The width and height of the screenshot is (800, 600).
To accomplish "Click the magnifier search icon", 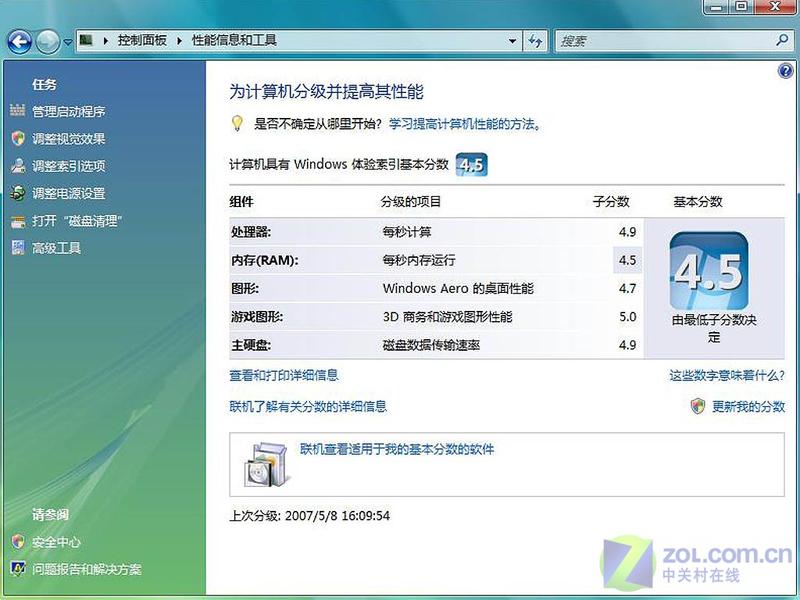I will (782, 40).
